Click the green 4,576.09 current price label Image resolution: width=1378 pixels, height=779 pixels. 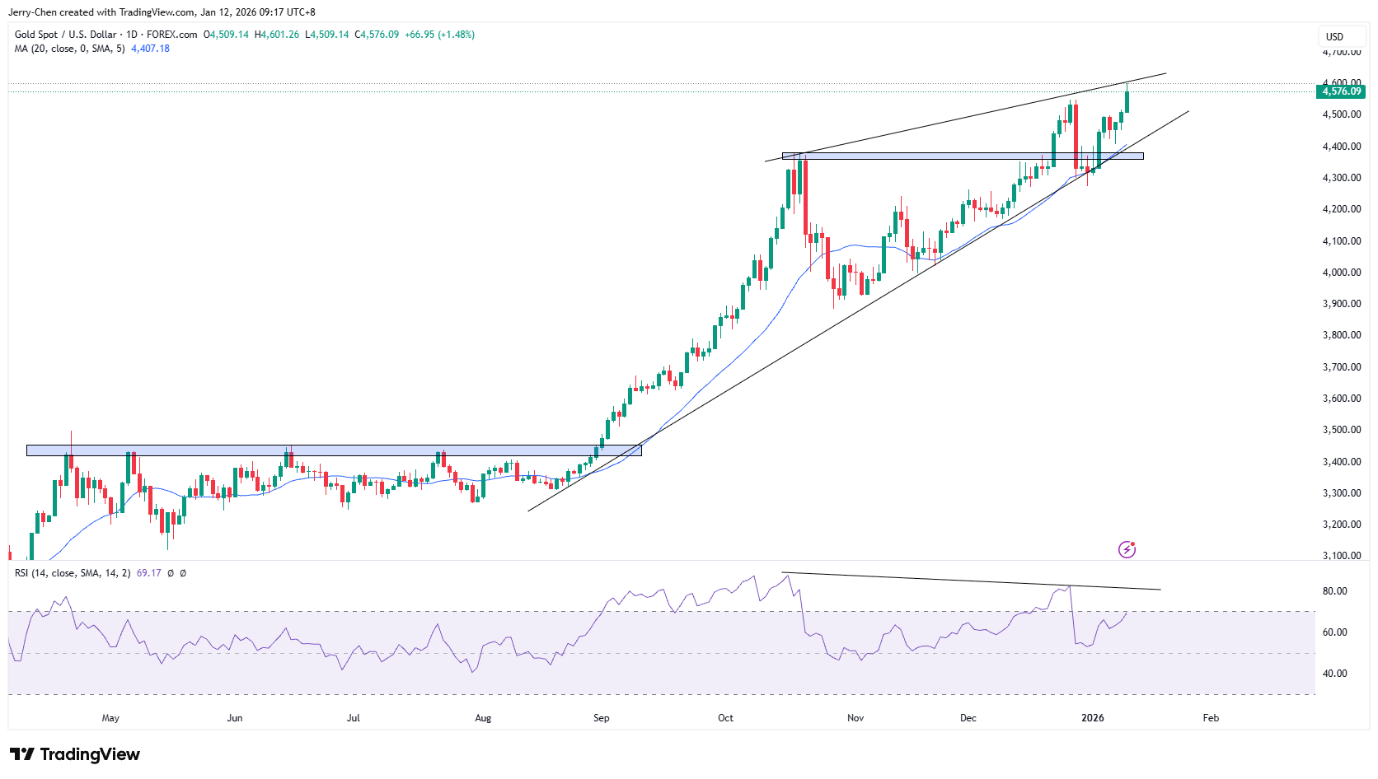pos(1341,91)
